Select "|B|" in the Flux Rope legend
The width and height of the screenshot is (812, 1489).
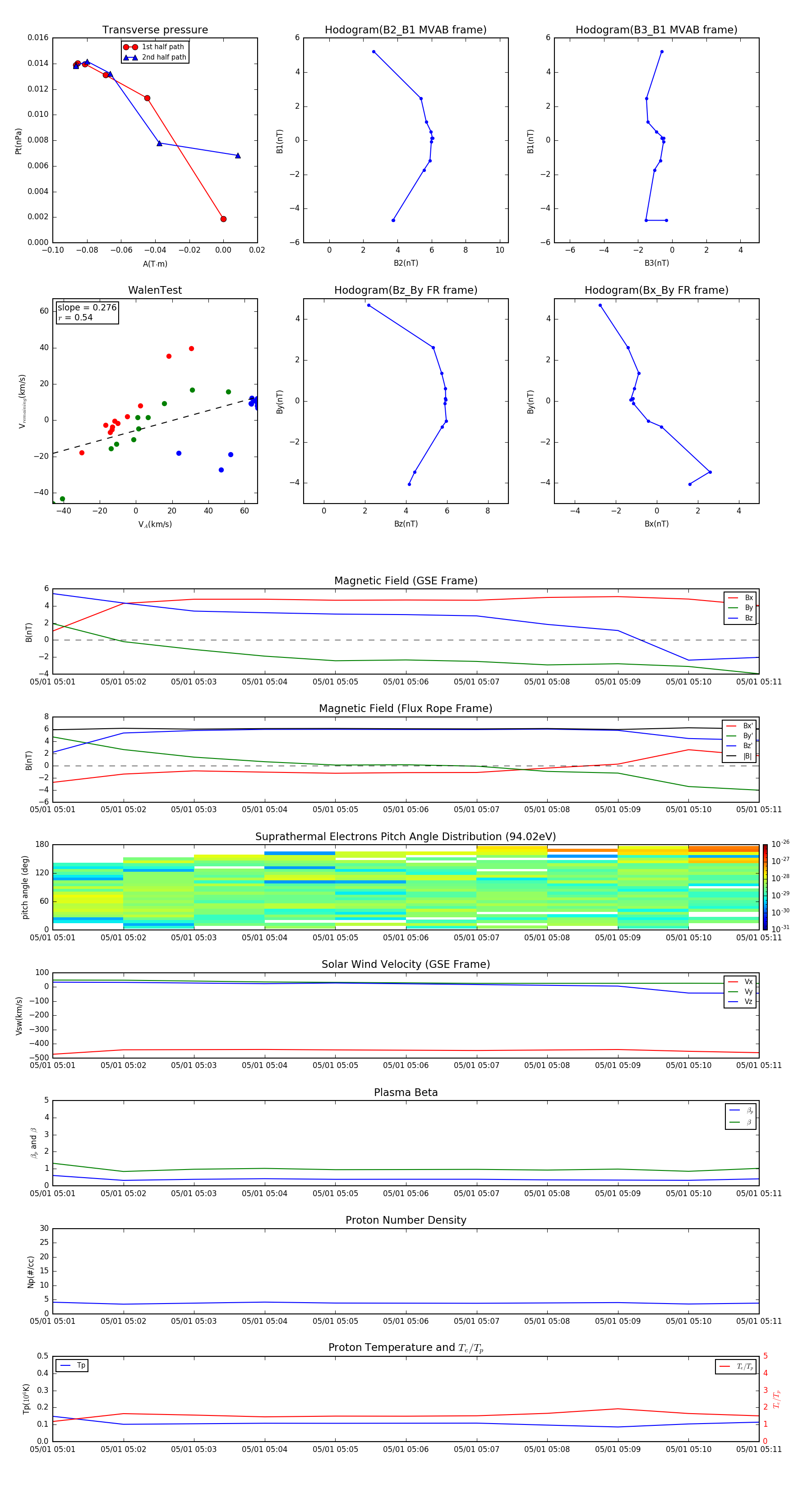click(x=740, y=756)
